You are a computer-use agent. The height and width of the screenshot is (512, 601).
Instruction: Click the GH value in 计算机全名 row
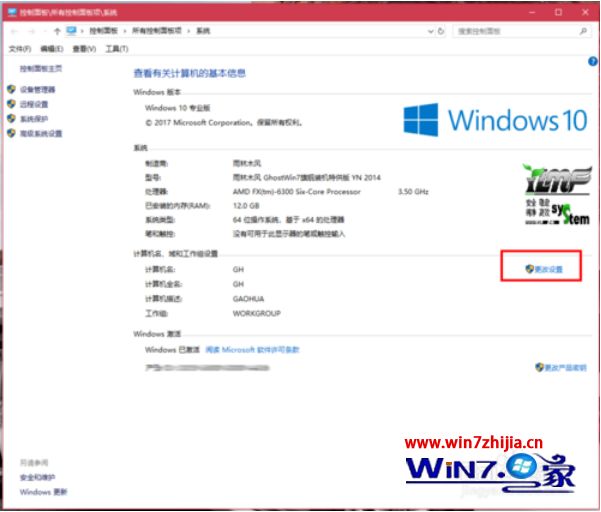coord(238,284)
